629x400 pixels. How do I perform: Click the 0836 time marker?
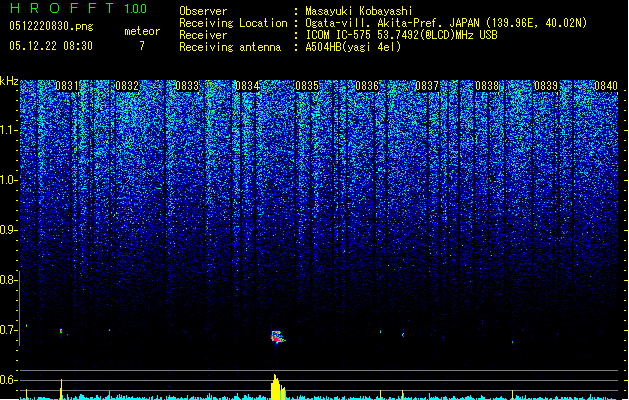(x=367, y=86)
